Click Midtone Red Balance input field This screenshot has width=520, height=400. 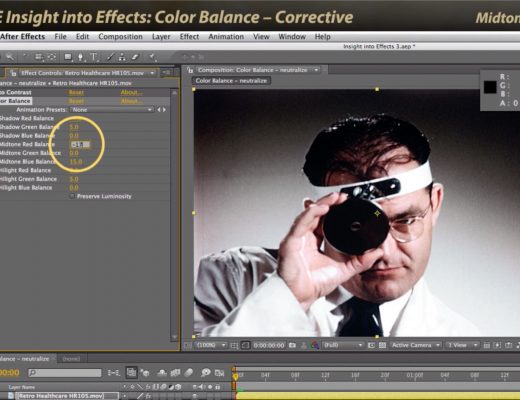point(80,144)
